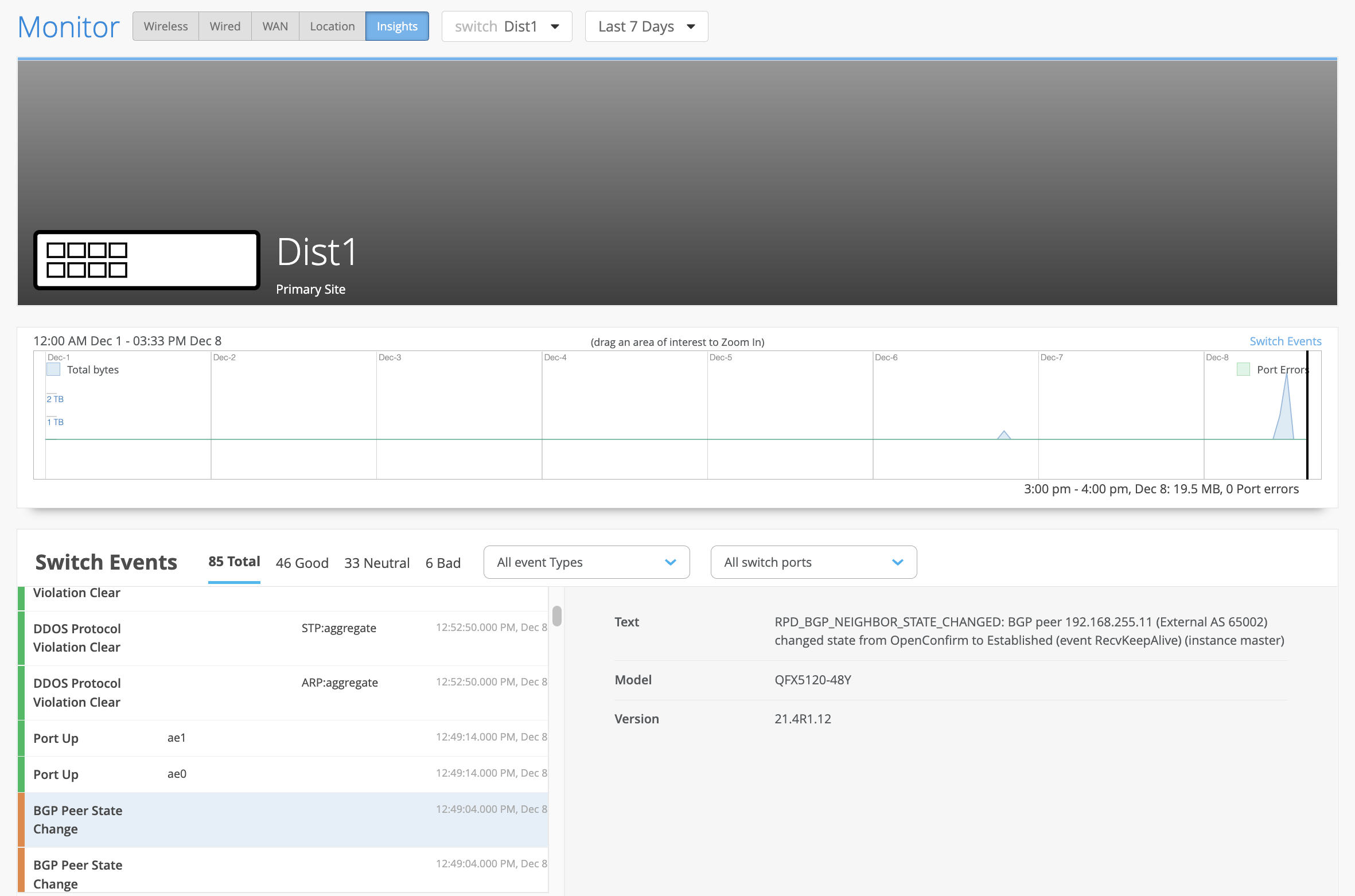Click the small Dec-6 traffic peak marker

coord(1003,435)
